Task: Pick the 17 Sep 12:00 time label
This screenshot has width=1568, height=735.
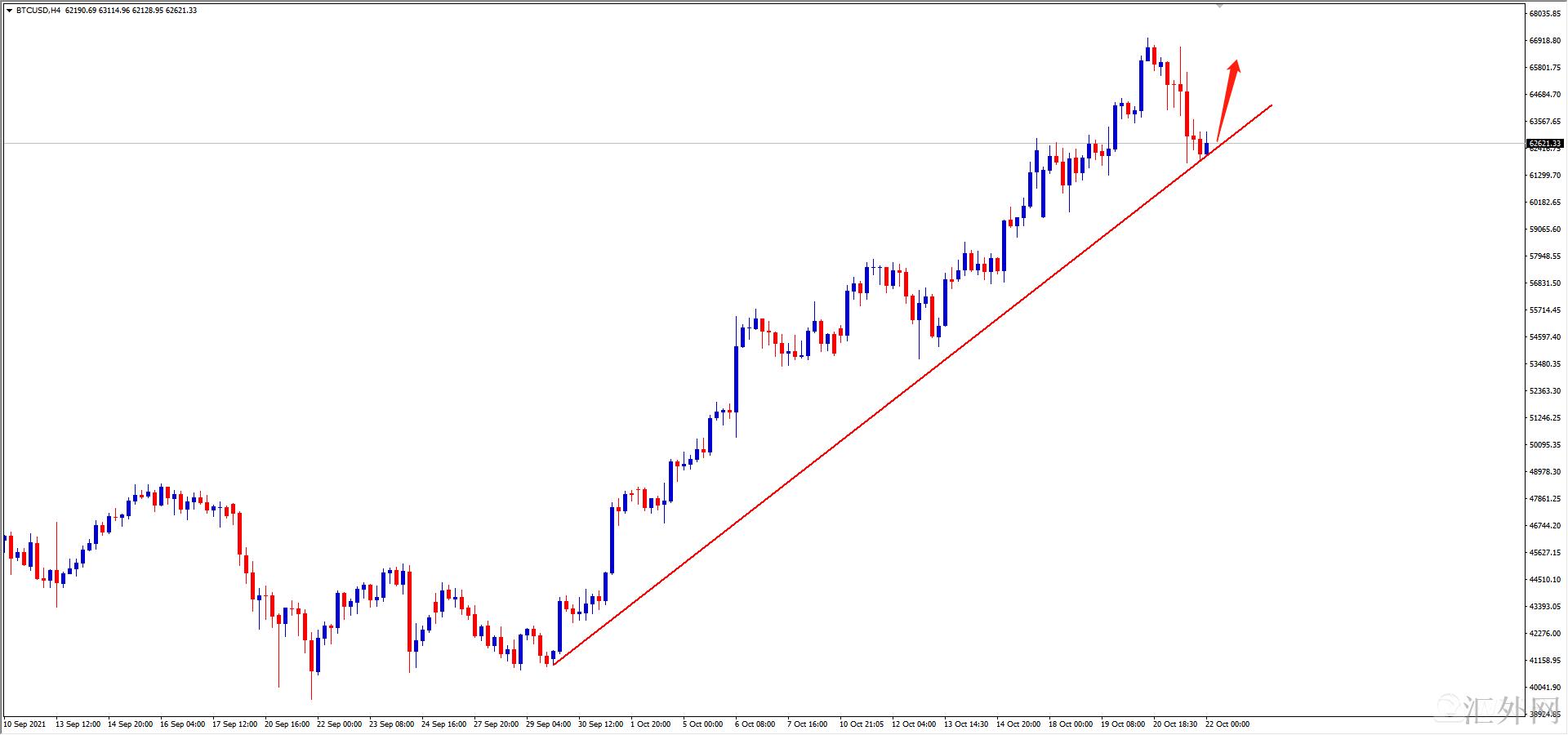Action: coord(234,724)
